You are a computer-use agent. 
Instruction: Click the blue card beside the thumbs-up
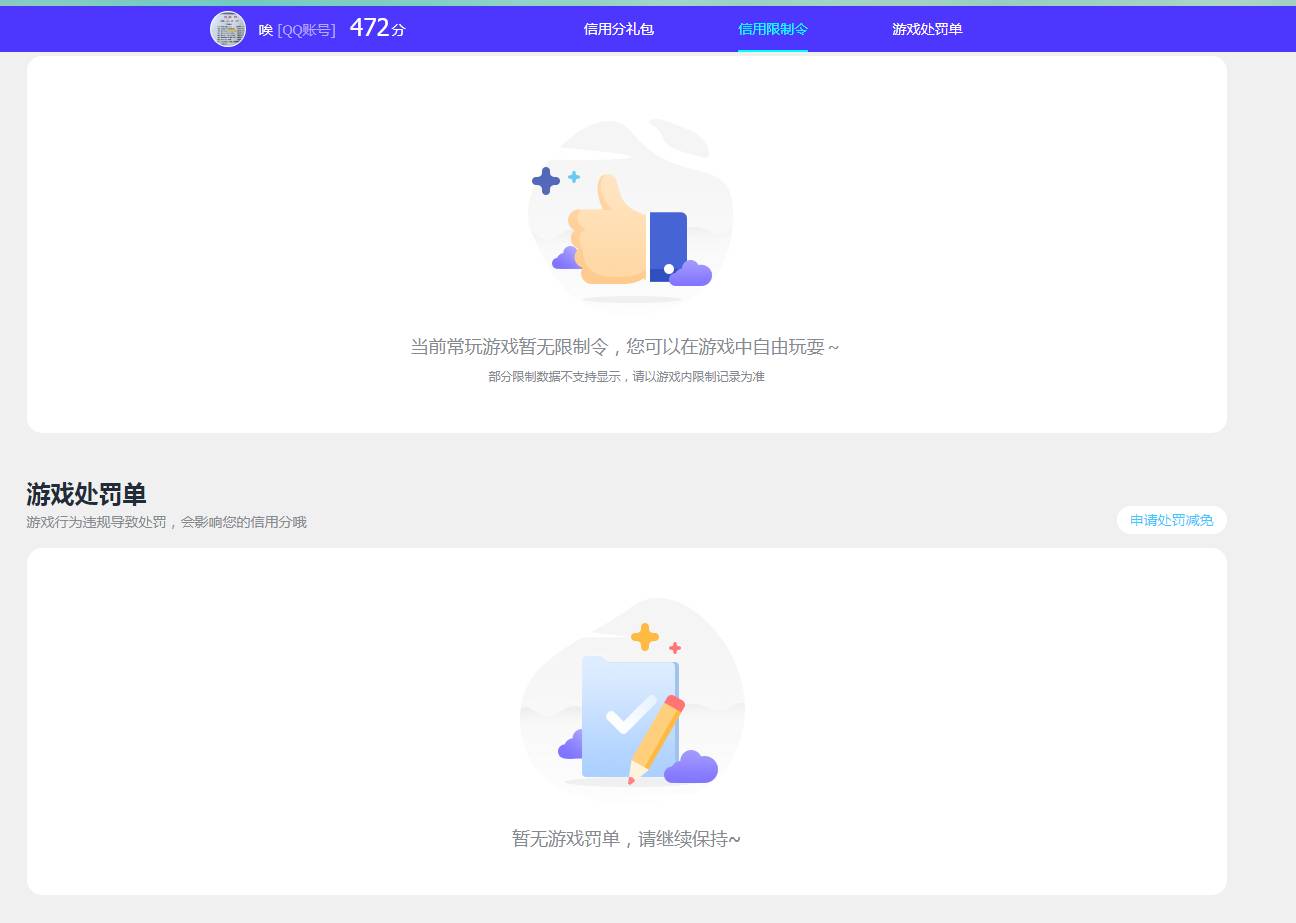pyautogui.click(x=668, y=241)
